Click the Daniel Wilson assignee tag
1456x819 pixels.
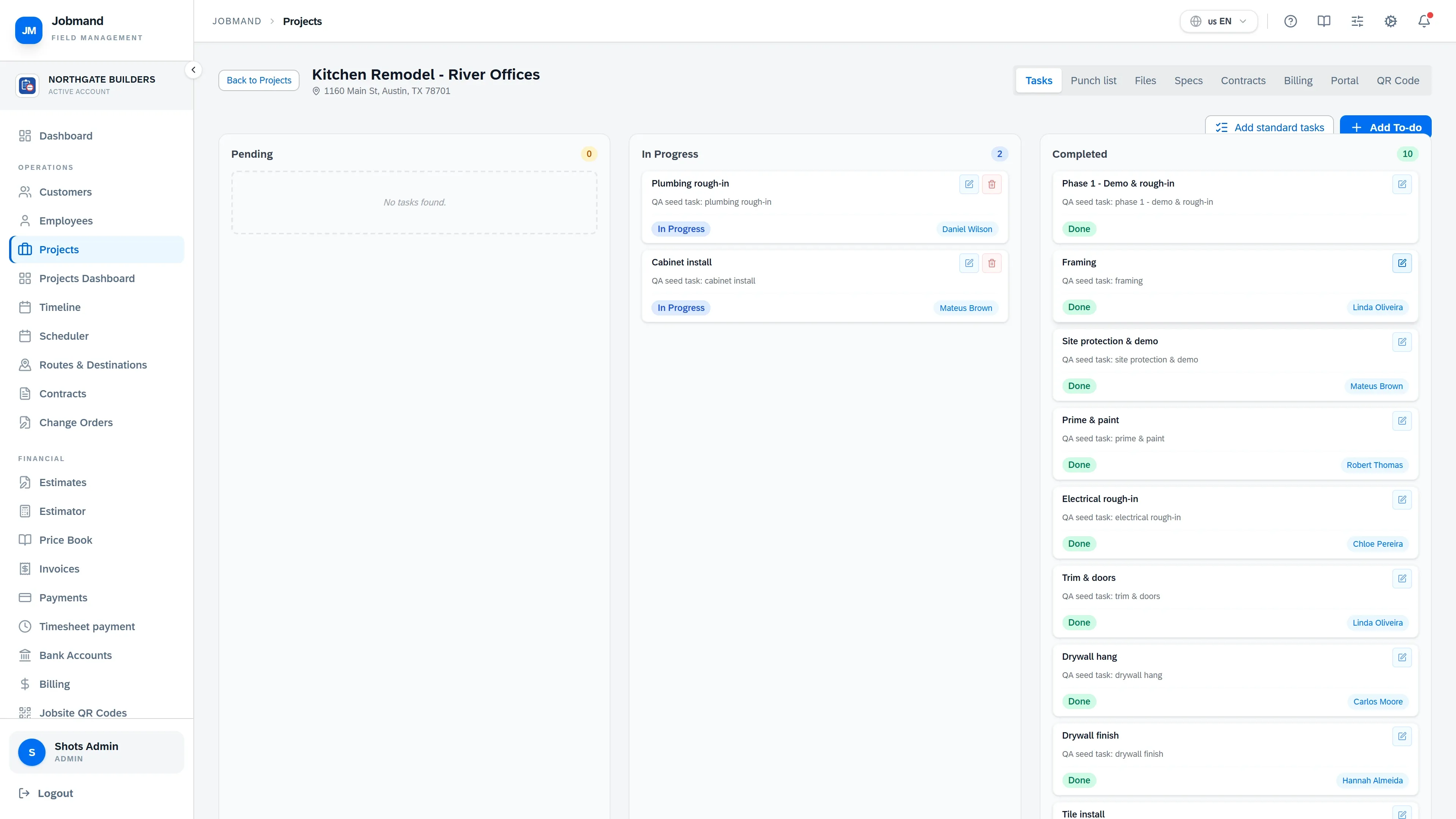coord(966,229)
